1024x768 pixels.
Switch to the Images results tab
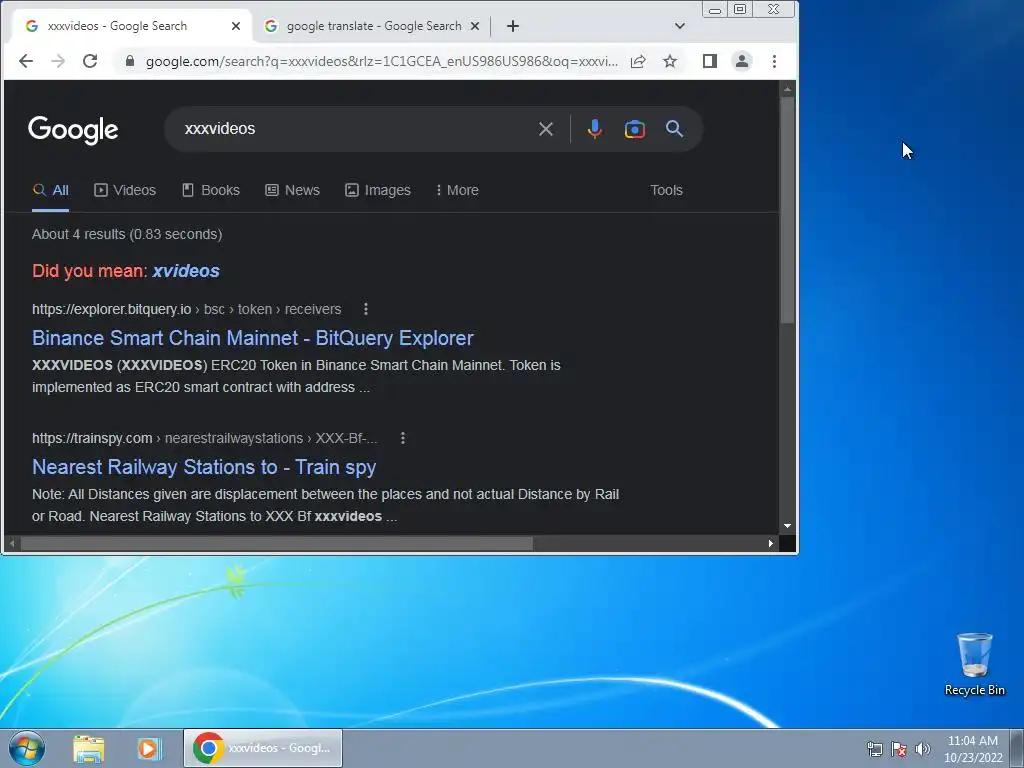378,190
